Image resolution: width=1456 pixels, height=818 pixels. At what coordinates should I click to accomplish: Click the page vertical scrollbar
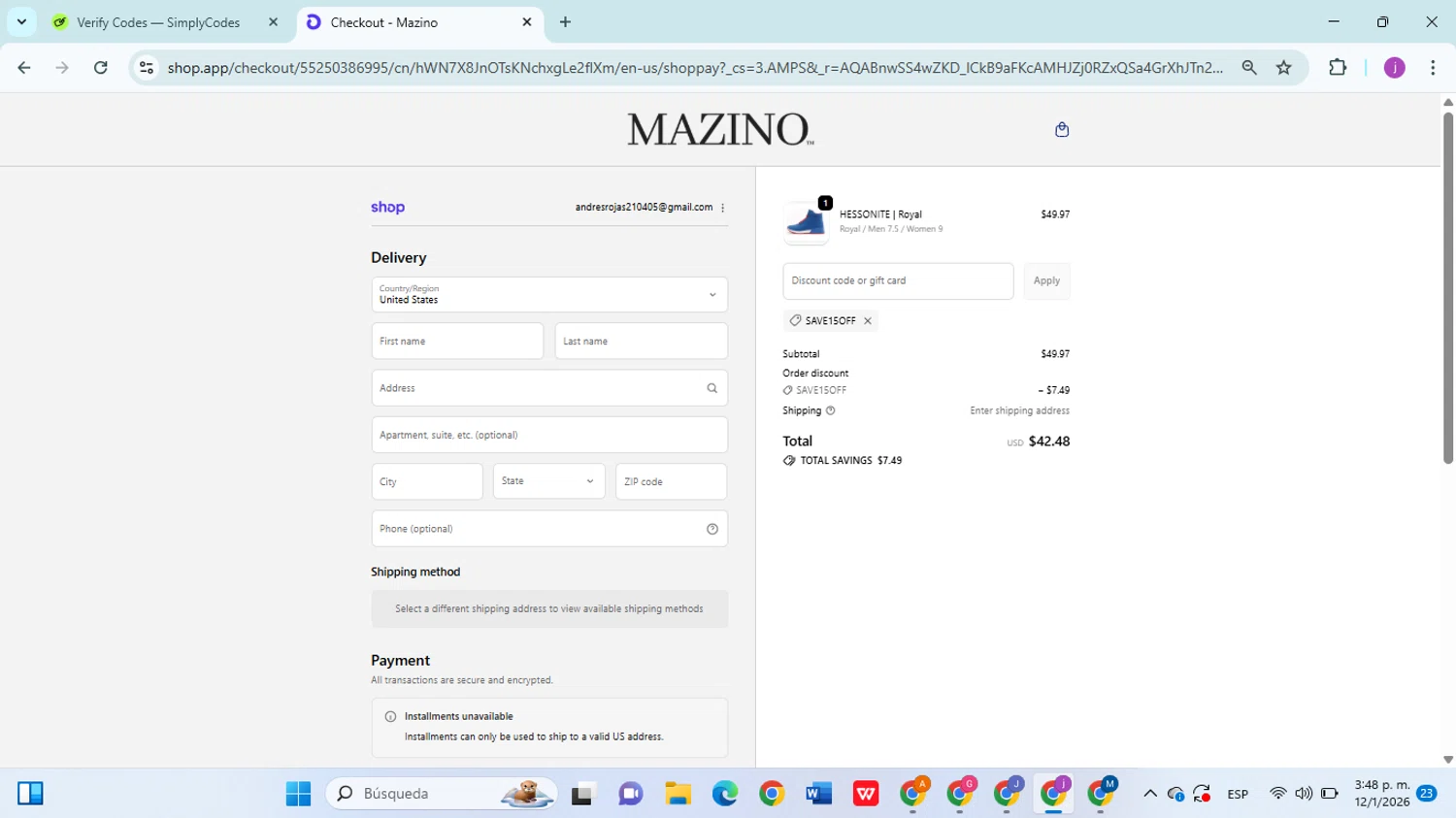coord(1447,286)
